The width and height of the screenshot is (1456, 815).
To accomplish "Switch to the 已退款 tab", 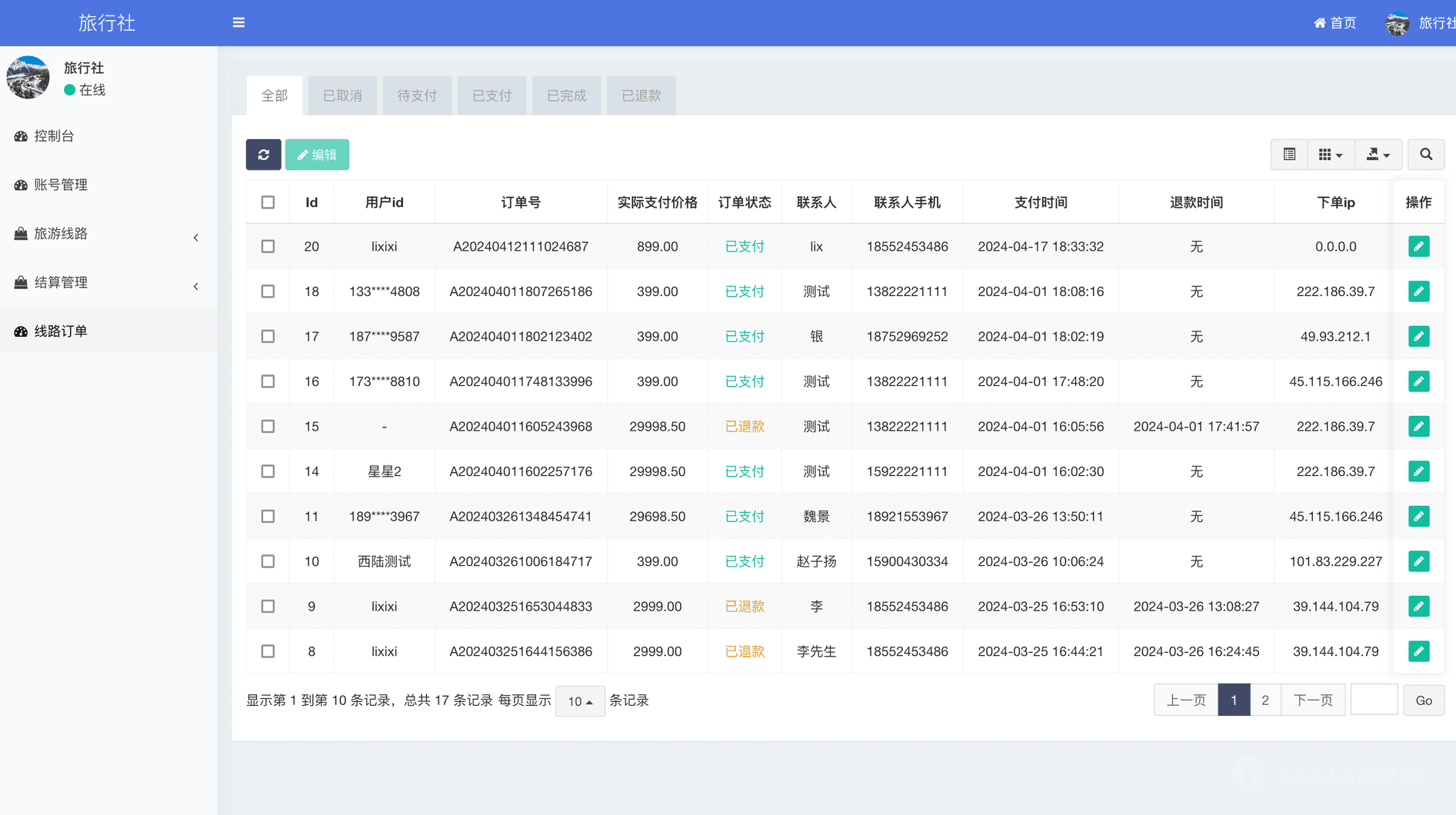I will pos(641,95).
